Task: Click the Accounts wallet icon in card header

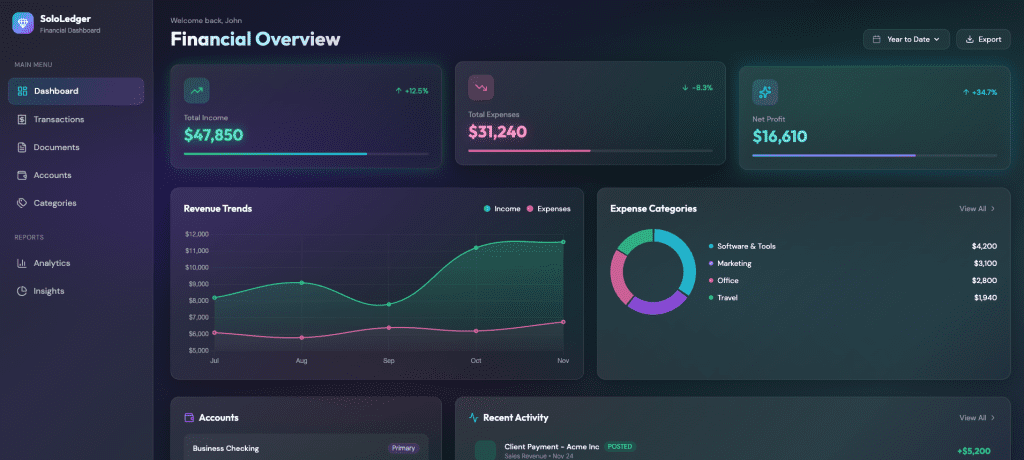Action: [x=188, y=417]
